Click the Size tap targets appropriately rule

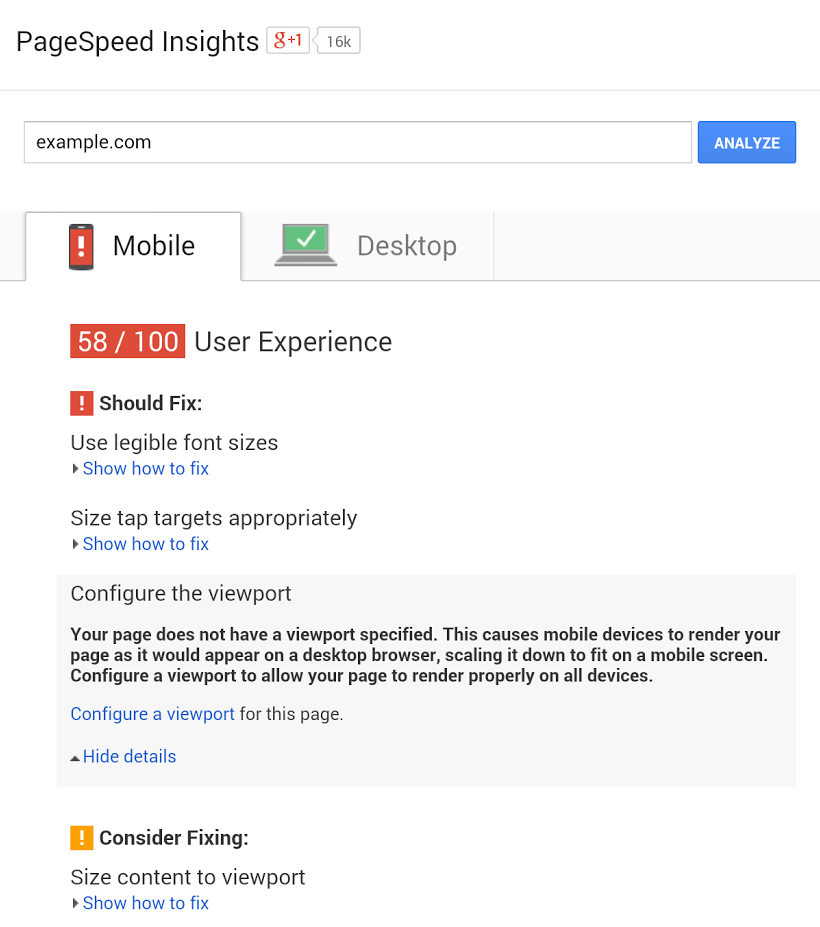tap(213, 518)
